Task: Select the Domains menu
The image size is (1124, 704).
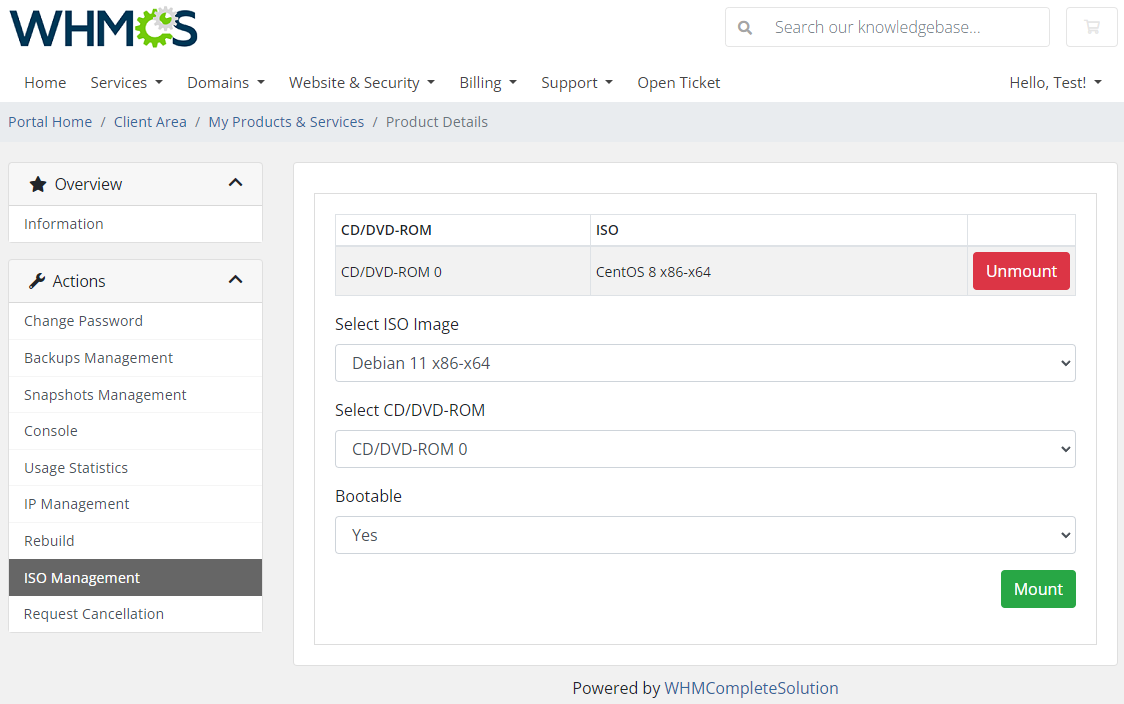Action: 225,82
